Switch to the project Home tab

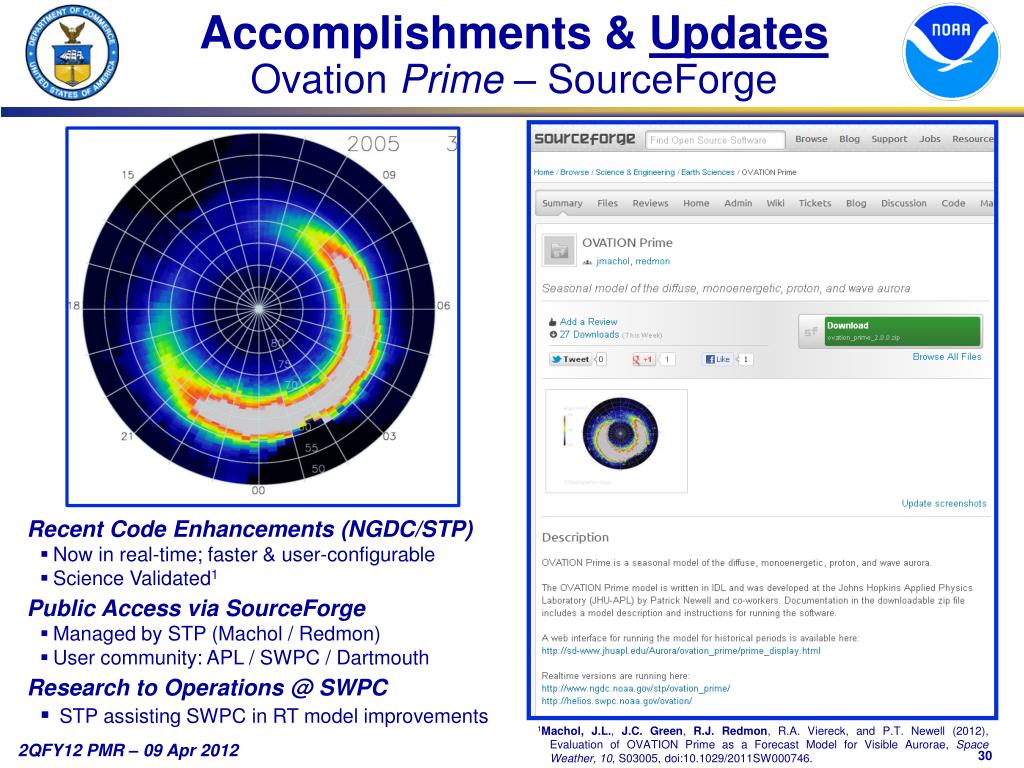696,203
